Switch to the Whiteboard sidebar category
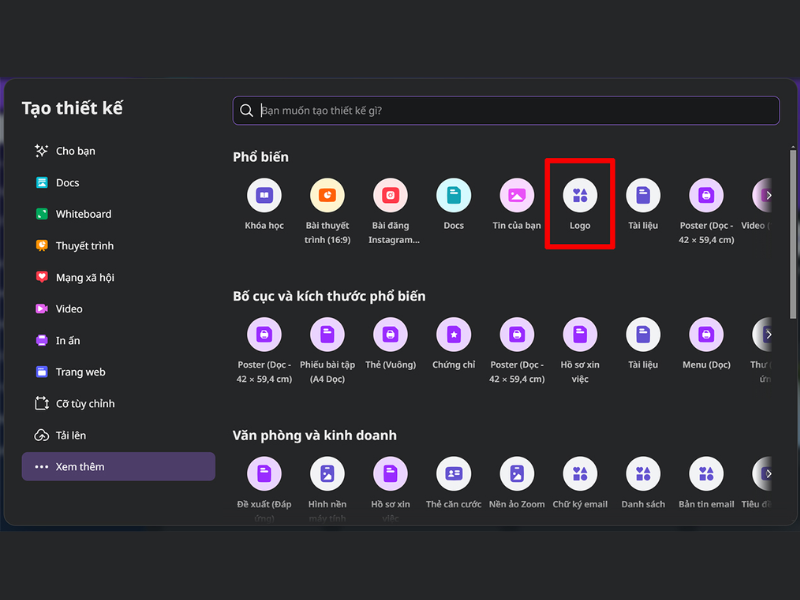Viewport: 800px width, 600px height. [83, 214]
